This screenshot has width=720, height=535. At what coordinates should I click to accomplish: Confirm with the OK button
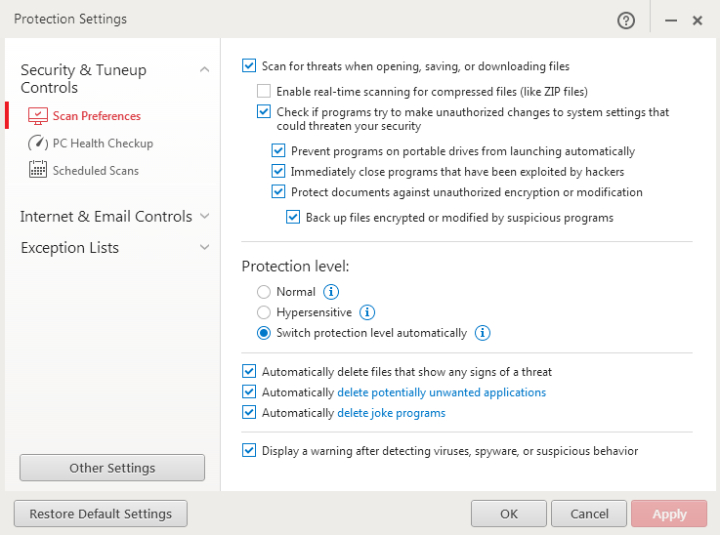coord(509,513)
